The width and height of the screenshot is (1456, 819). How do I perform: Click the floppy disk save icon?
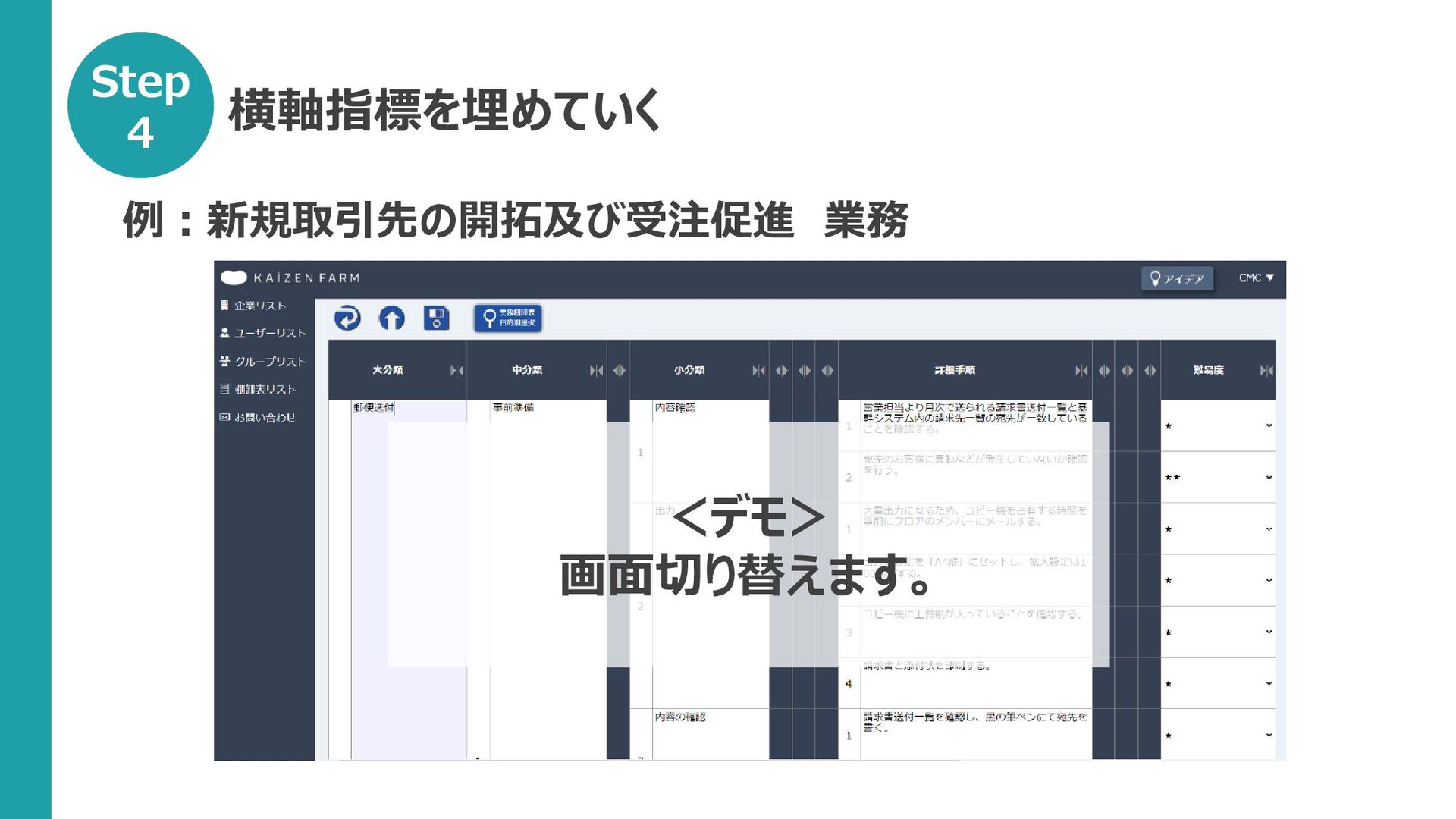pos(436,318)
